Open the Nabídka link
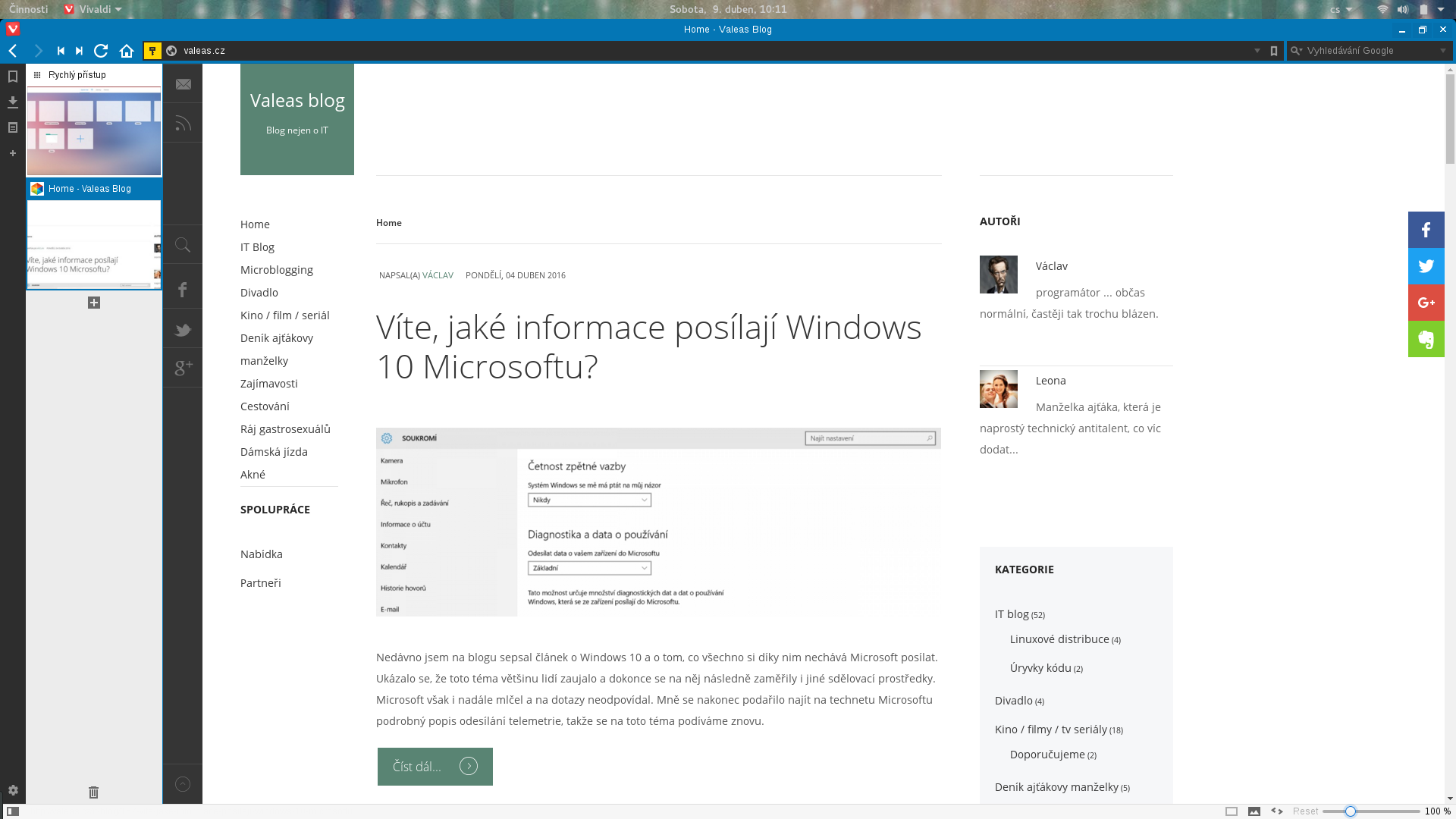 [262, 554]
